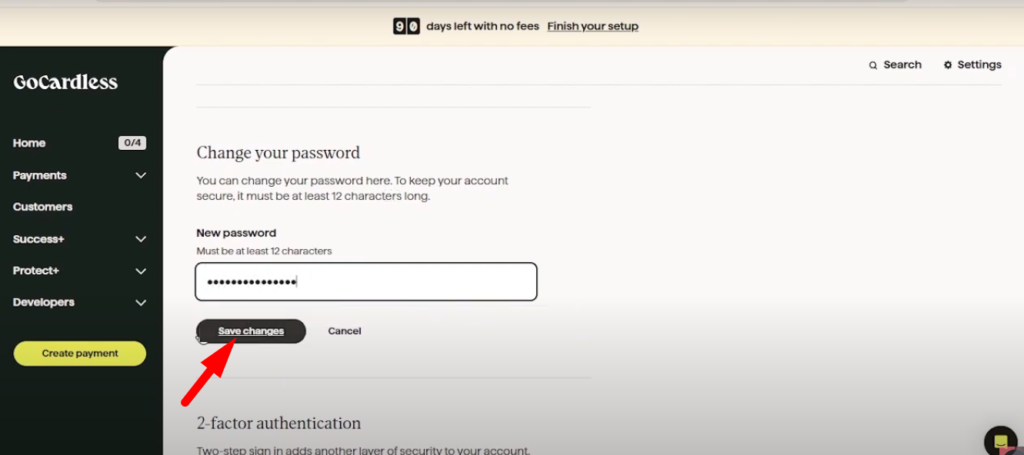Click the Settings gear icon

[948, 65]
